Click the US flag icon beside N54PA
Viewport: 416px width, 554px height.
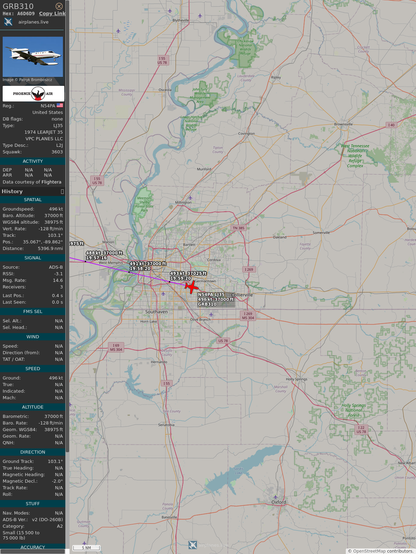coord(60,105)
